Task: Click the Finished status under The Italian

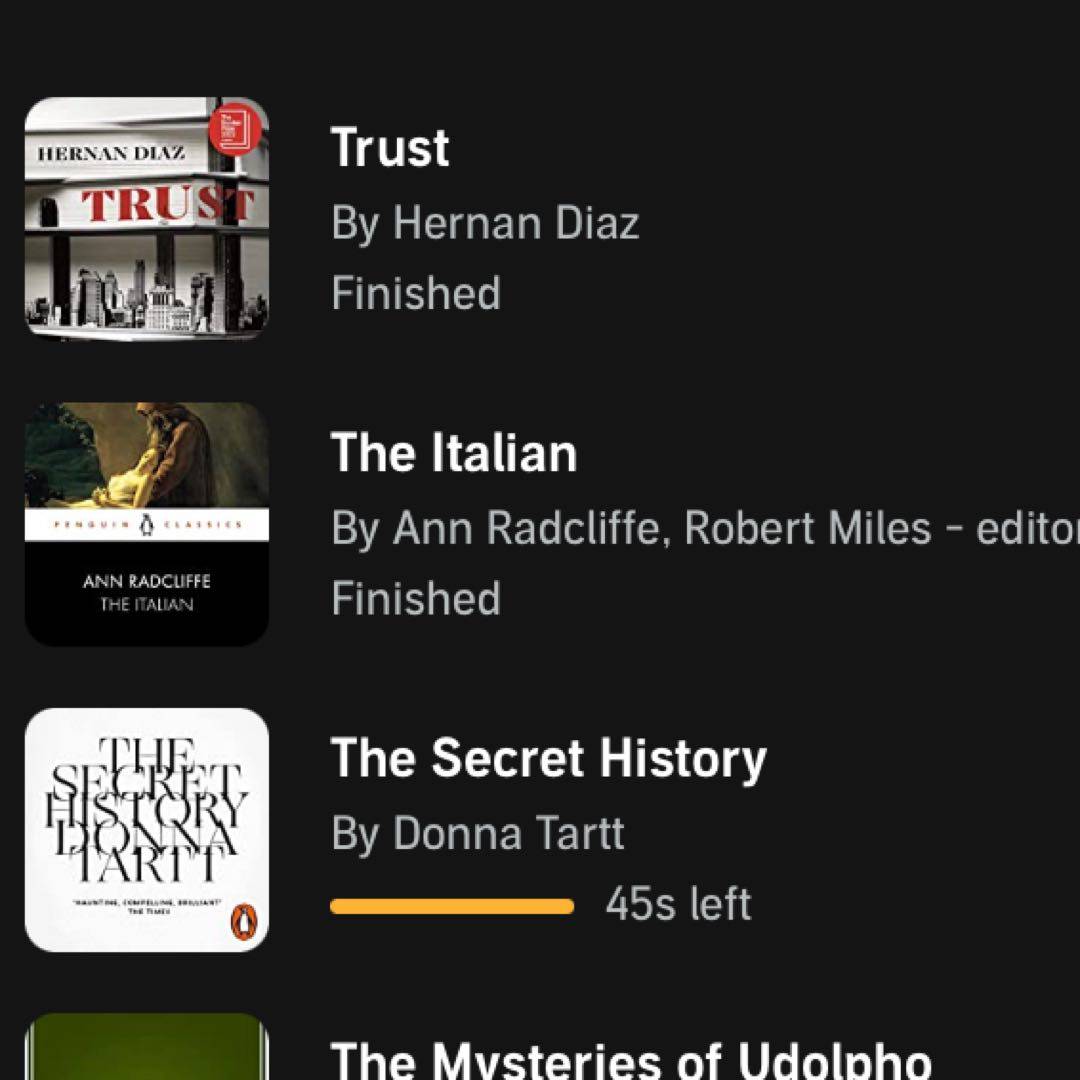Action: [x=416, y=599]
